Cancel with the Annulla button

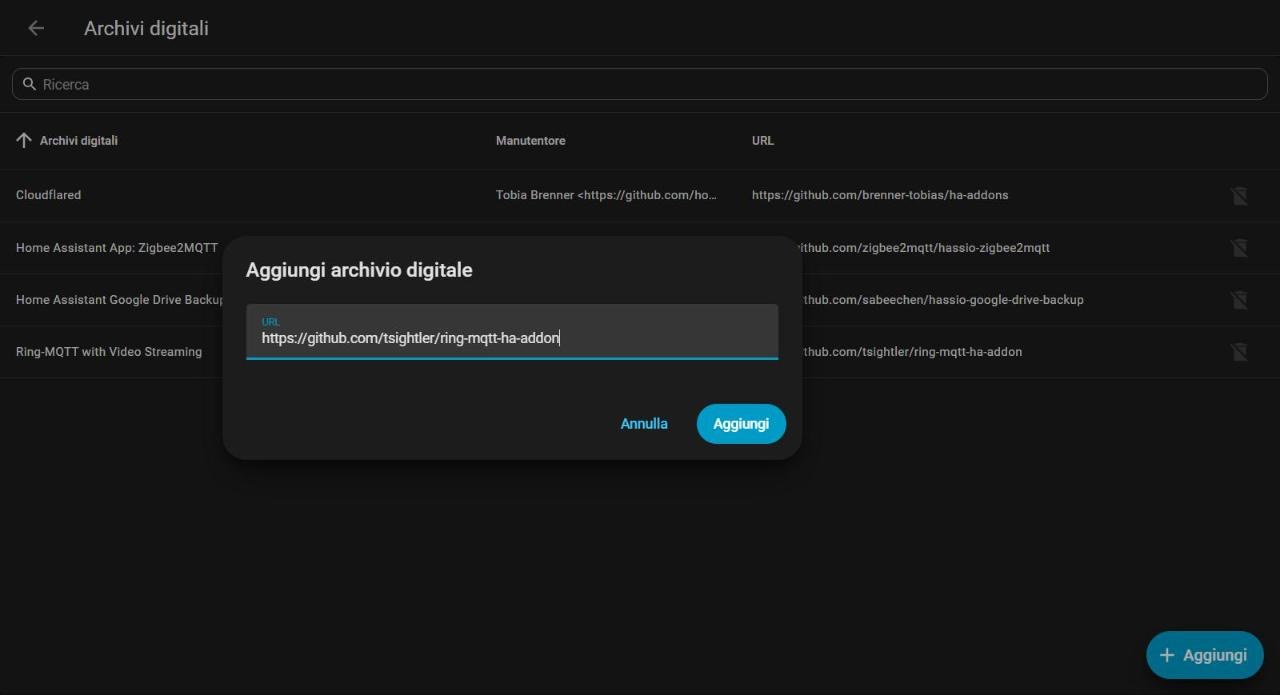tap(644, 424)
